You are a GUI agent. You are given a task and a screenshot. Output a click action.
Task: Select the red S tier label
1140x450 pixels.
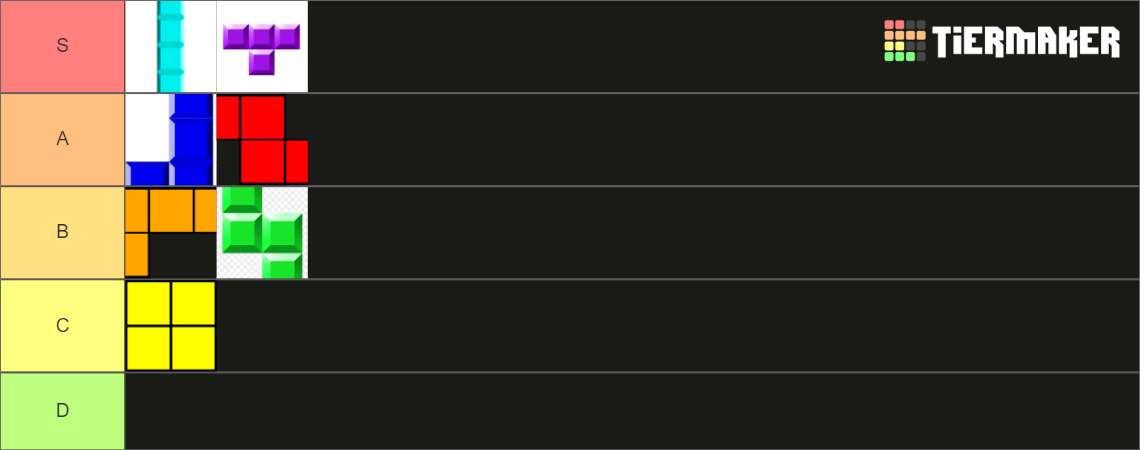click(62, 47)
